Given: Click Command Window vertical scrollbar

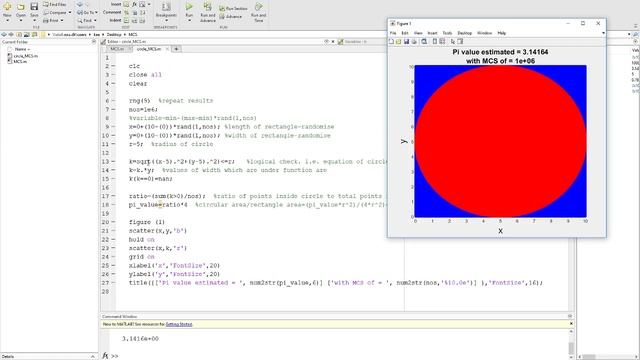Looking at the screenshot, I should [571, 343].
